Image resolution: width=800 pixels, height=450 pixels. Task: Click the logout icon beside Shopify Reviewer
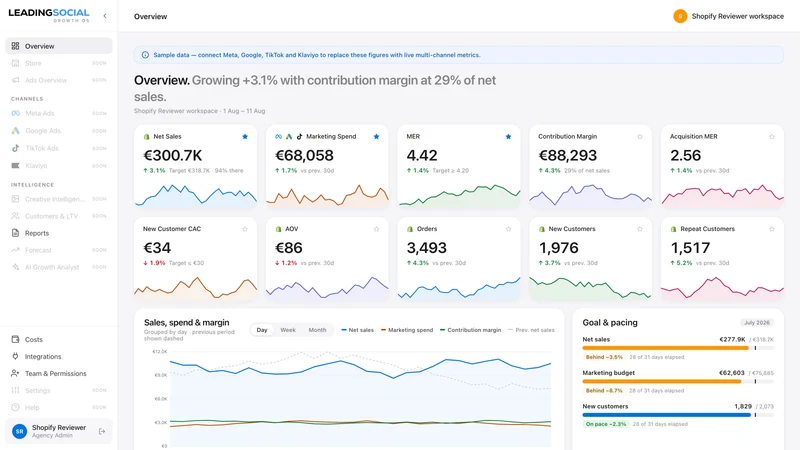click(x=102, y=431)
